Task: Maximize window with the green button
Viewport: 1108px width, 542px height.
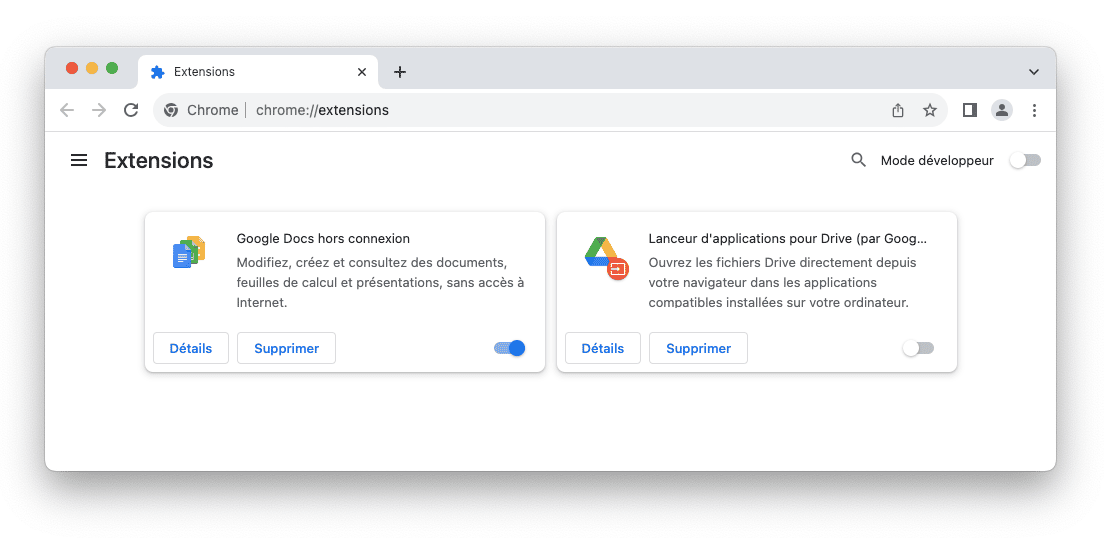Action: click(x=112, y=68)
